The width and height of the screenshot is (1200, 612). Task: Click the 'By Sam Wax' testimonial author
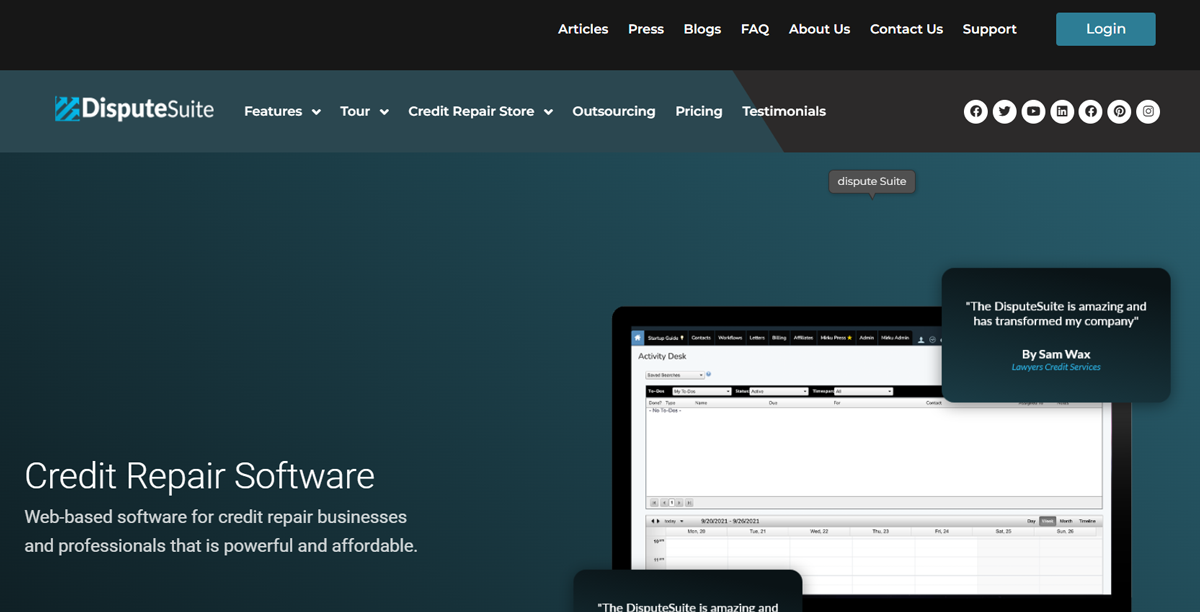tap(1056, 354)
